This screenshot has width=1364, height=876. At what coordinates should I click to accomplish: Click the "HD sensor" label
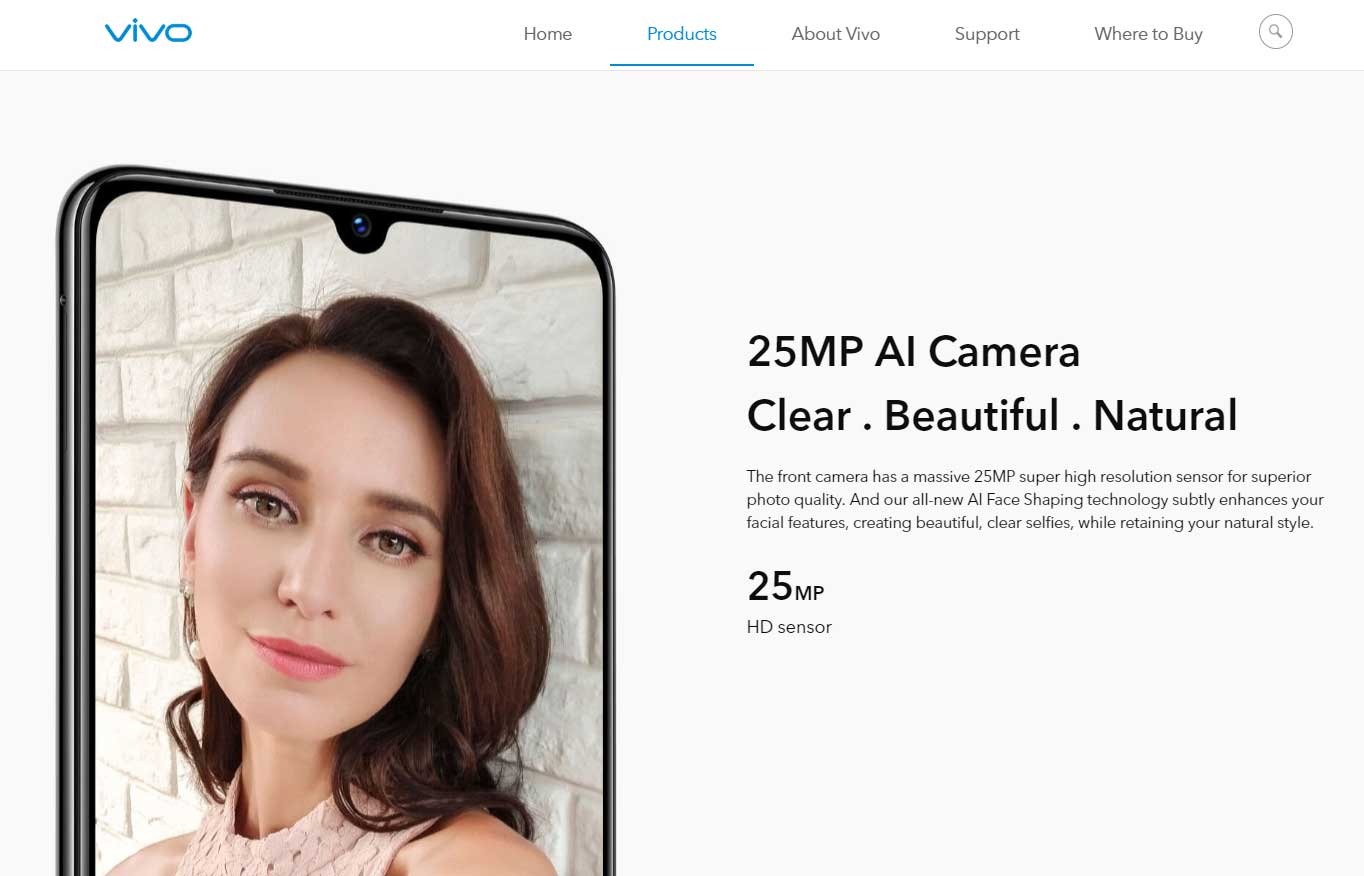click(789, 627)
